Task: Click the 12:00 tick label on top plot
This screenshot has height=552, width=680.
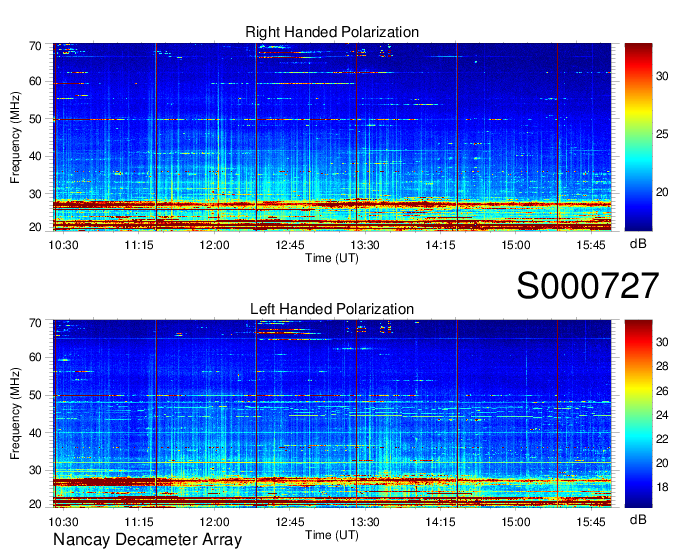Action: [x=214, y=245]
